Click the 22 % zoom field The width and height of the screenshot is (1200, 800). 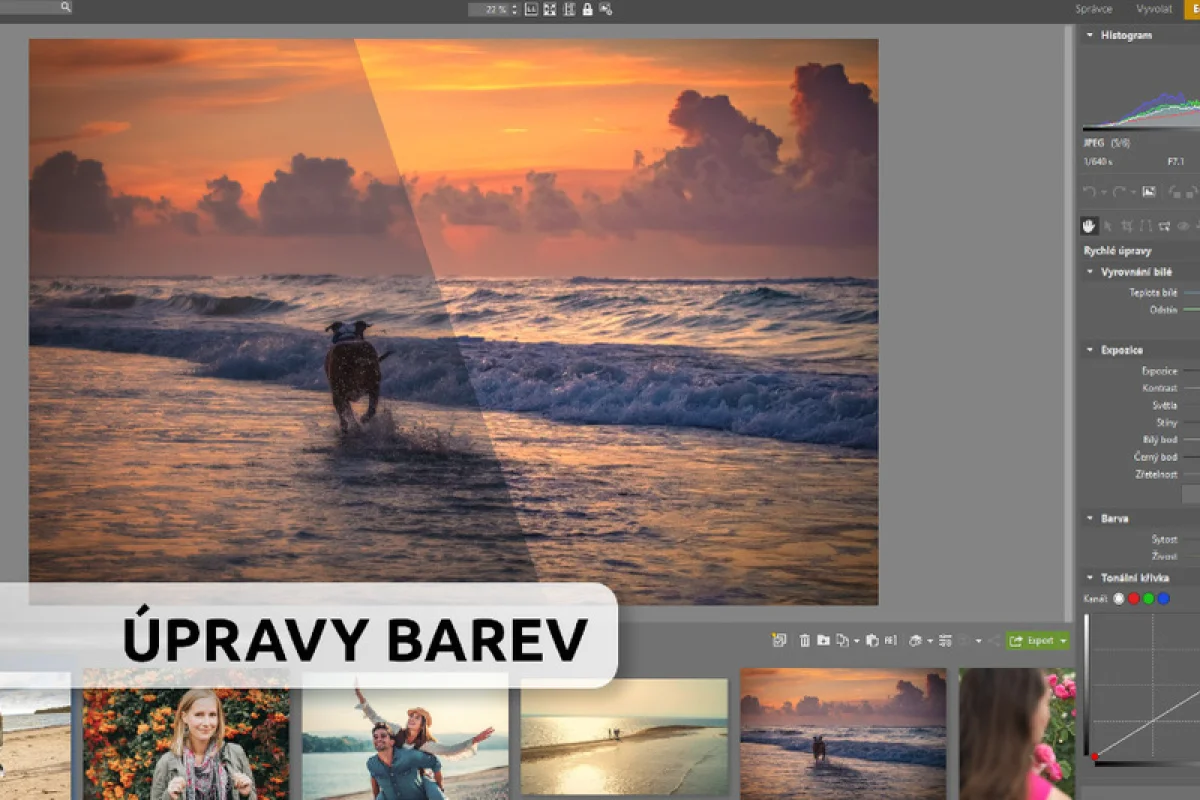click(x=489, y=9)
